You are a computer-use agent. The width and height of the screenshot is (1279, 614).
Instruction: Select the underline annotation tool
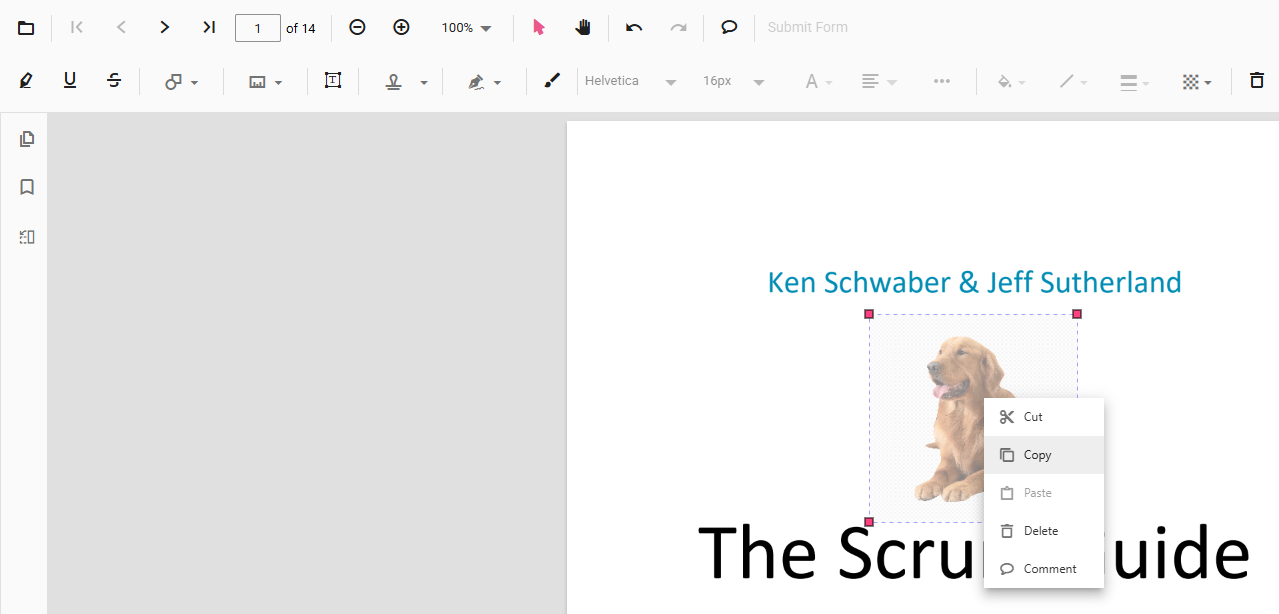click(70, 81)
